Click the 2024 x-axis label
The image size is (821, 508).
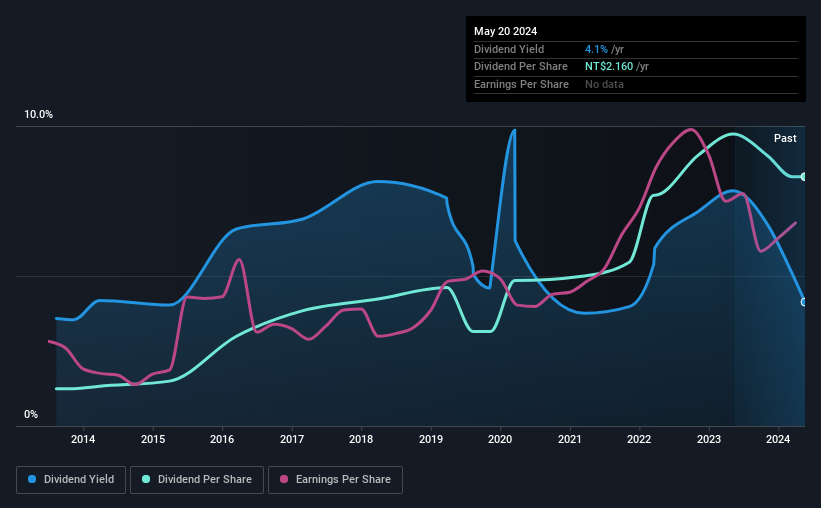(778, 439)
